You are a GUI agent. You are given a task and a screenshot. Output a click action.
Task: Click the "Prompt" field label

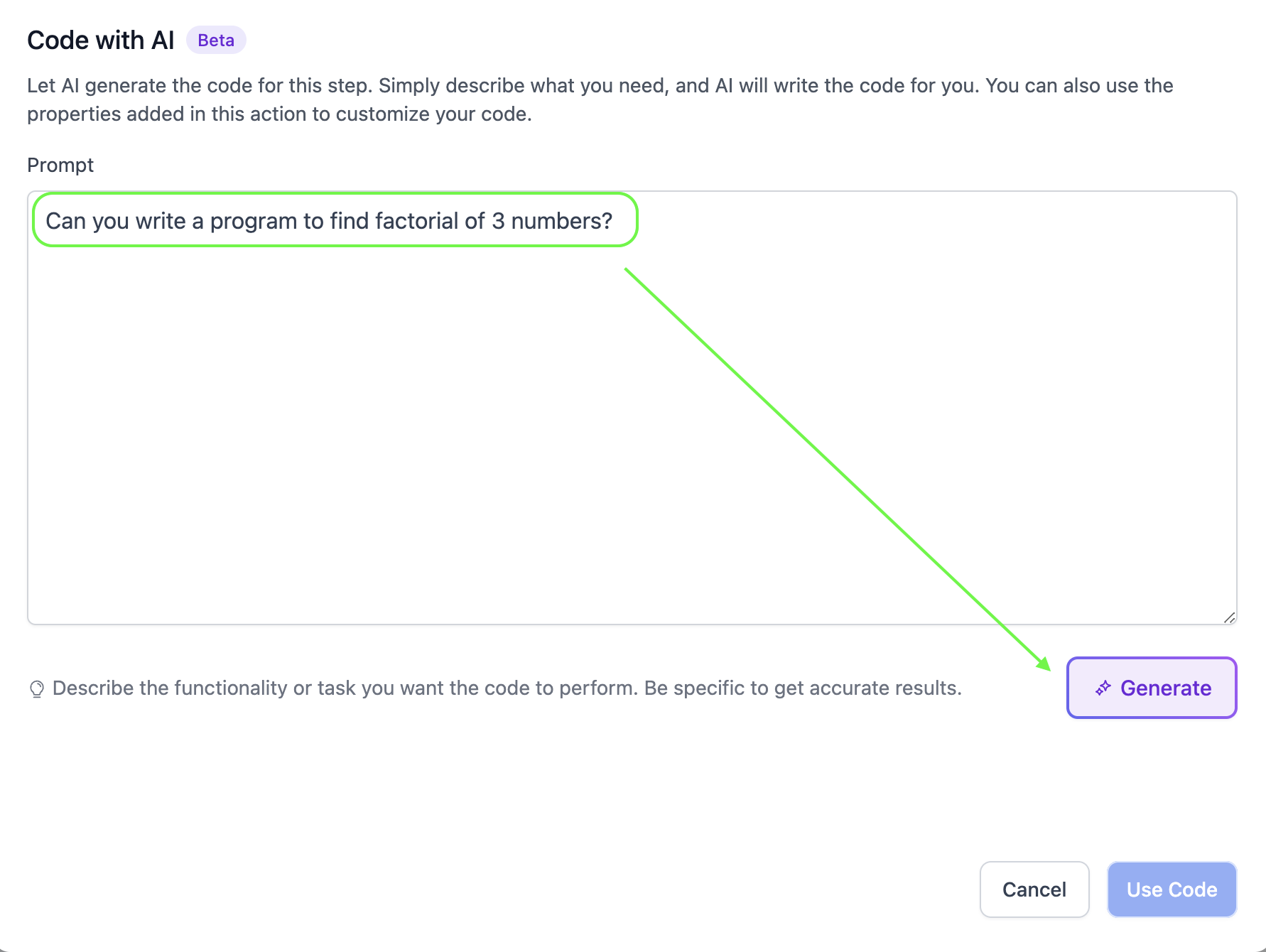pos(60,165)
